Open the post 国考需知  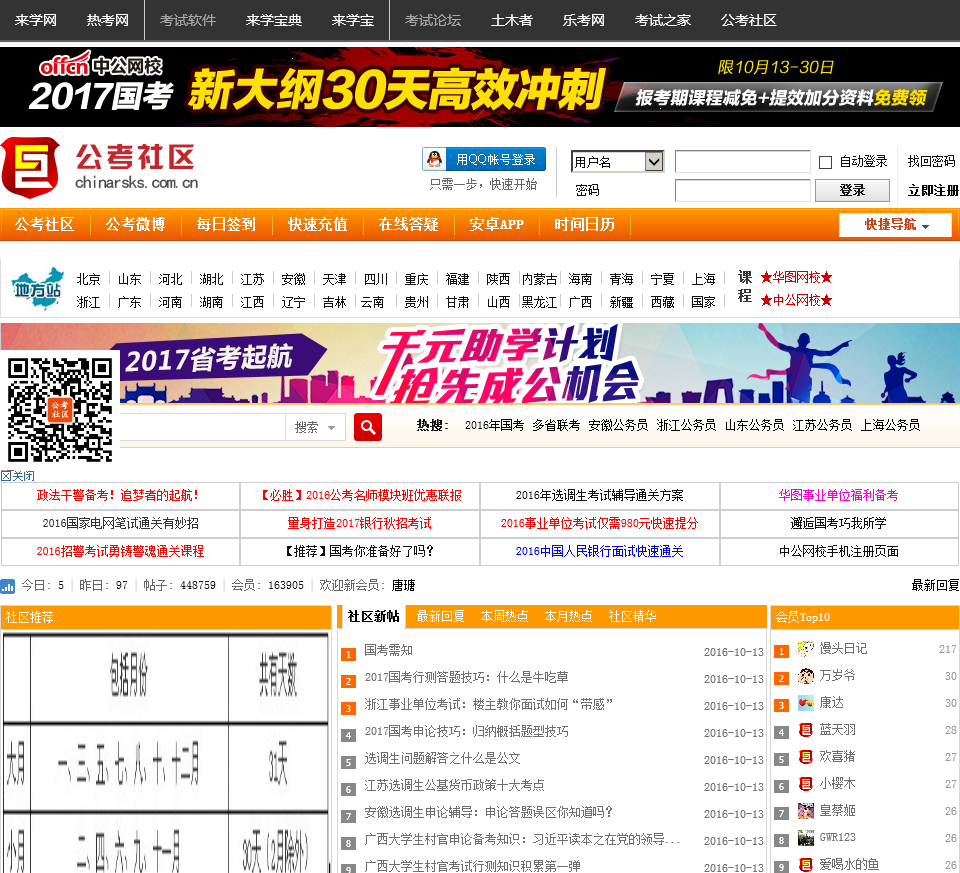(388, 650)
